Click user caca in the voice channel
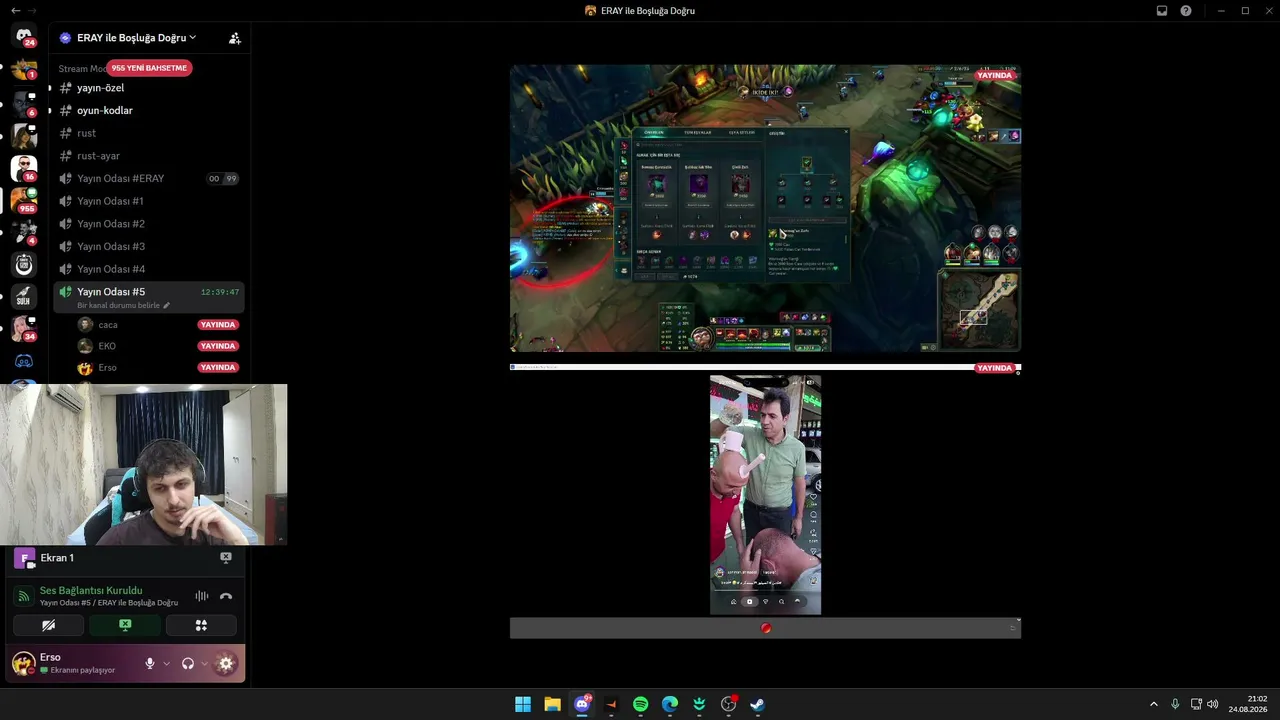 108,325
